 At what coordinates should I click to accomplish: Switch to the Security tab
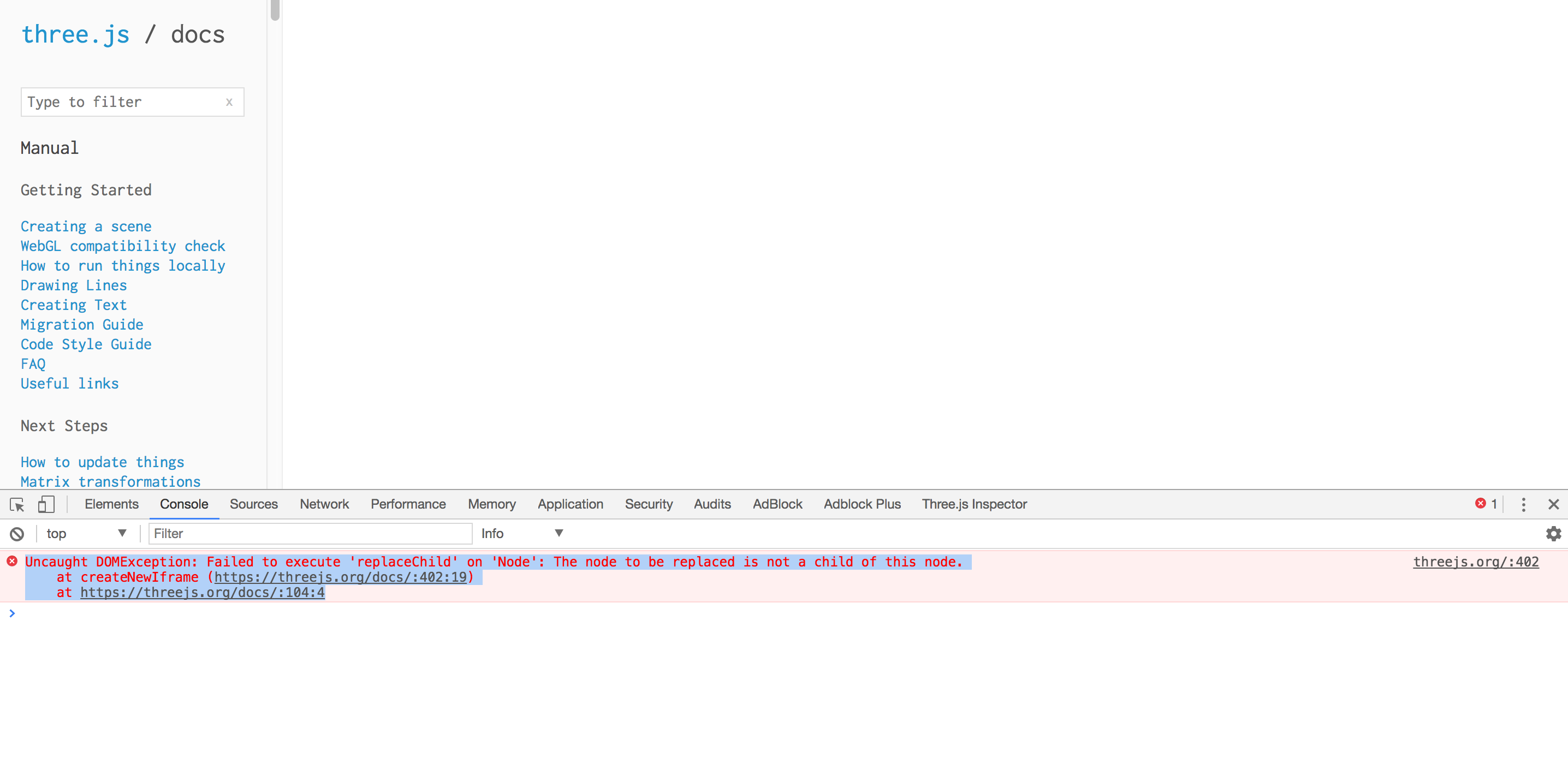point(648,504)
